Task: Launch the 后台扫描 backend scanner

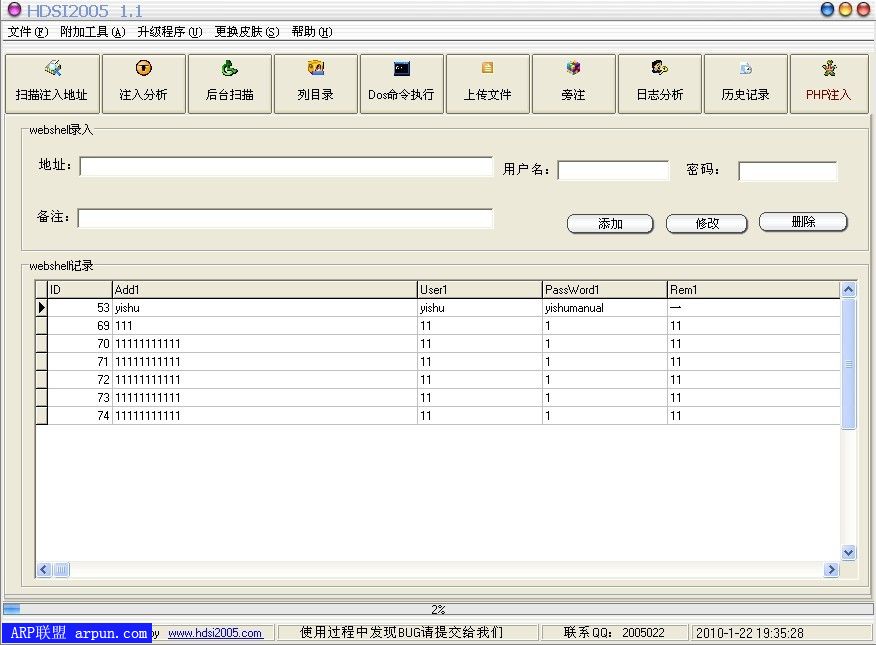Action: (230, 83)
